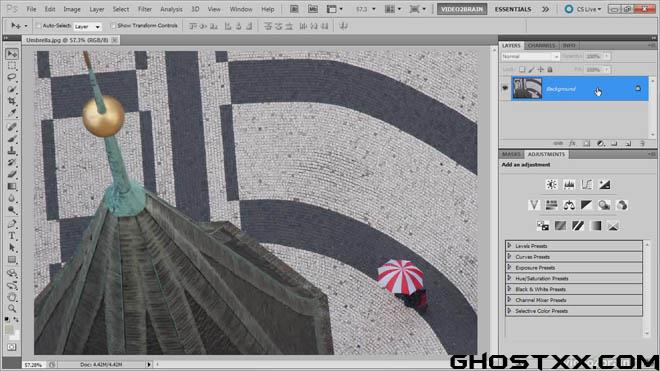Image resolution: width=660 pixels, height=371 pixels.
Task: Expand Hue/Saturation Presets
Action: coord(509,278)
